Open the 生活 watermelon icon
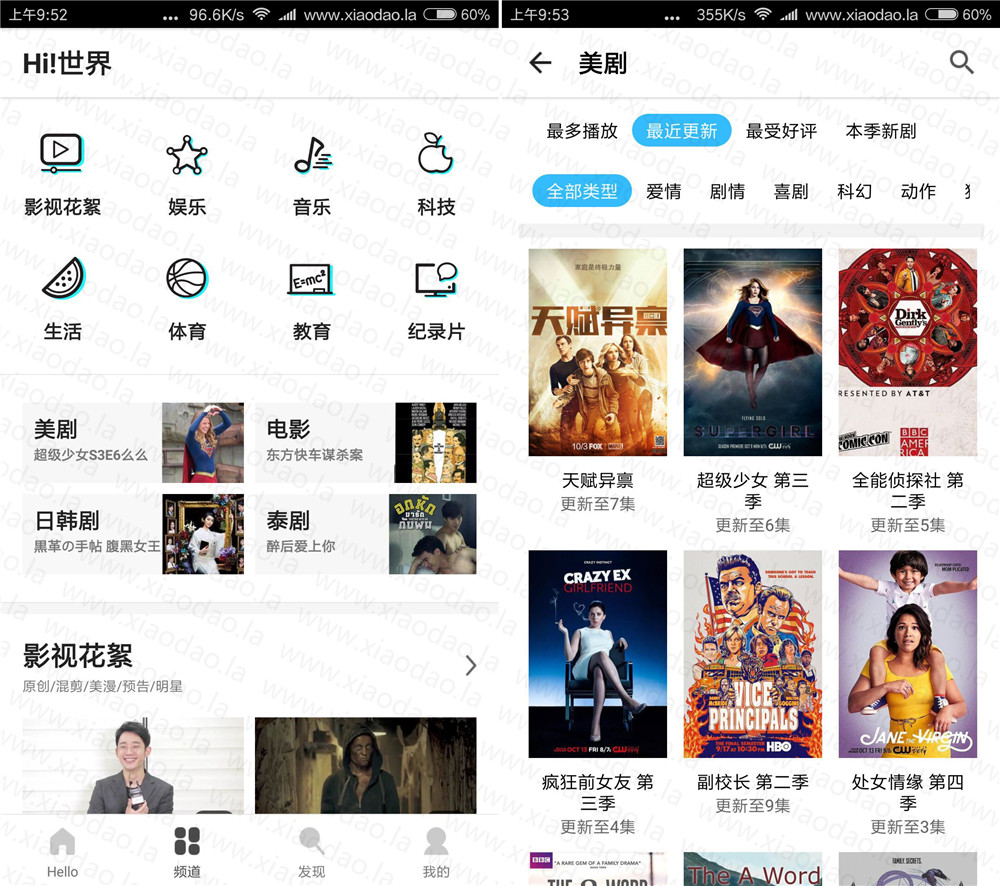The image size is (1000, 886). [x=63, y=277]
